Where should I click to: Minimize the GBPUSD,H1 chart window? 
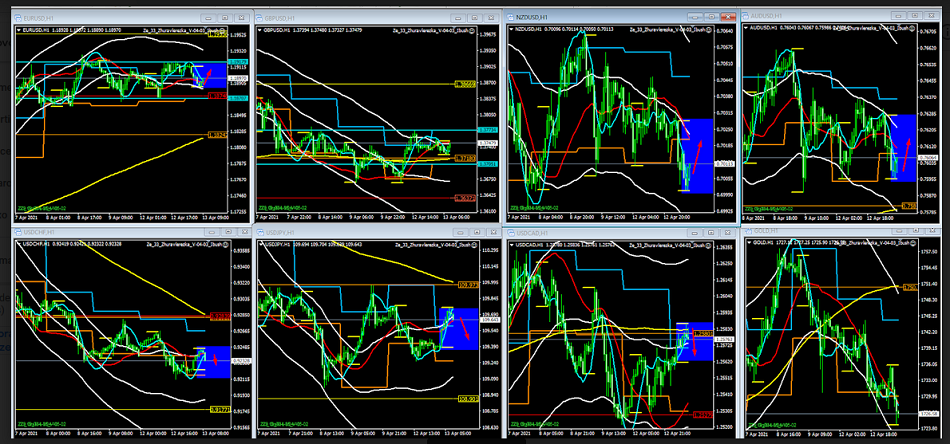(x=457, y=18)
